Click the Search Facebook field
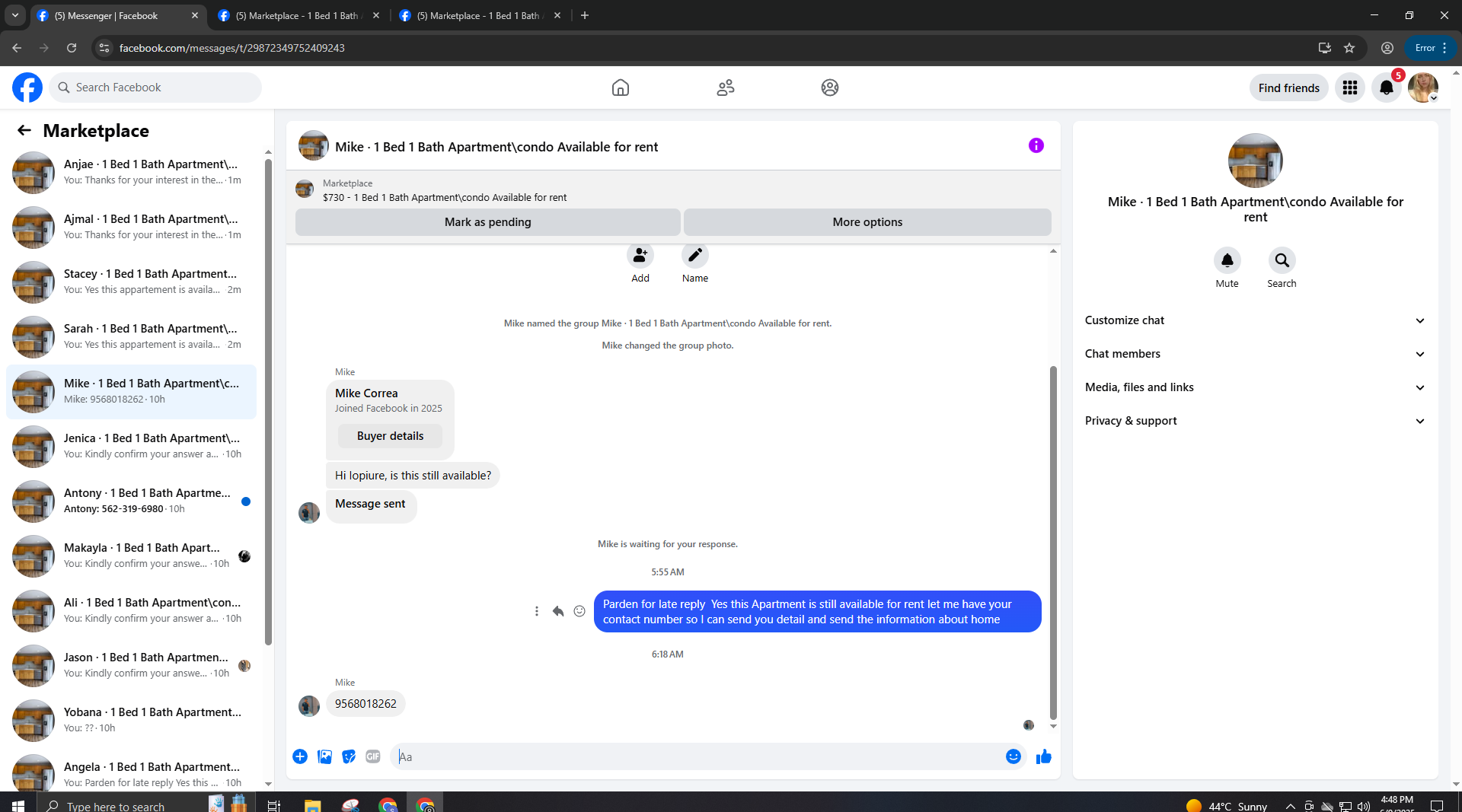The height and width of the screenshot is (812, 1462). coord(155,88)
